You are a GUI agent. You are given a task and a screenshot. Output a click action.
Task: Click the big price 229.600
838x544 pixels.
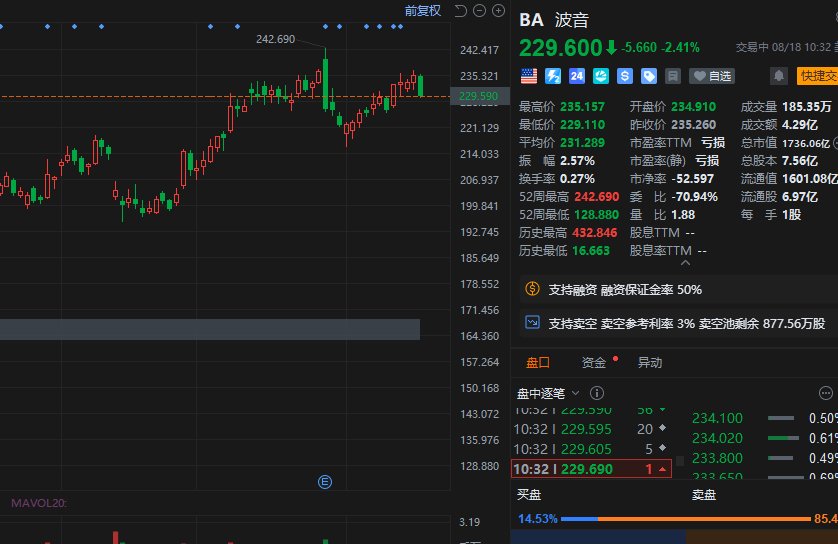click(x=561, y=48)
